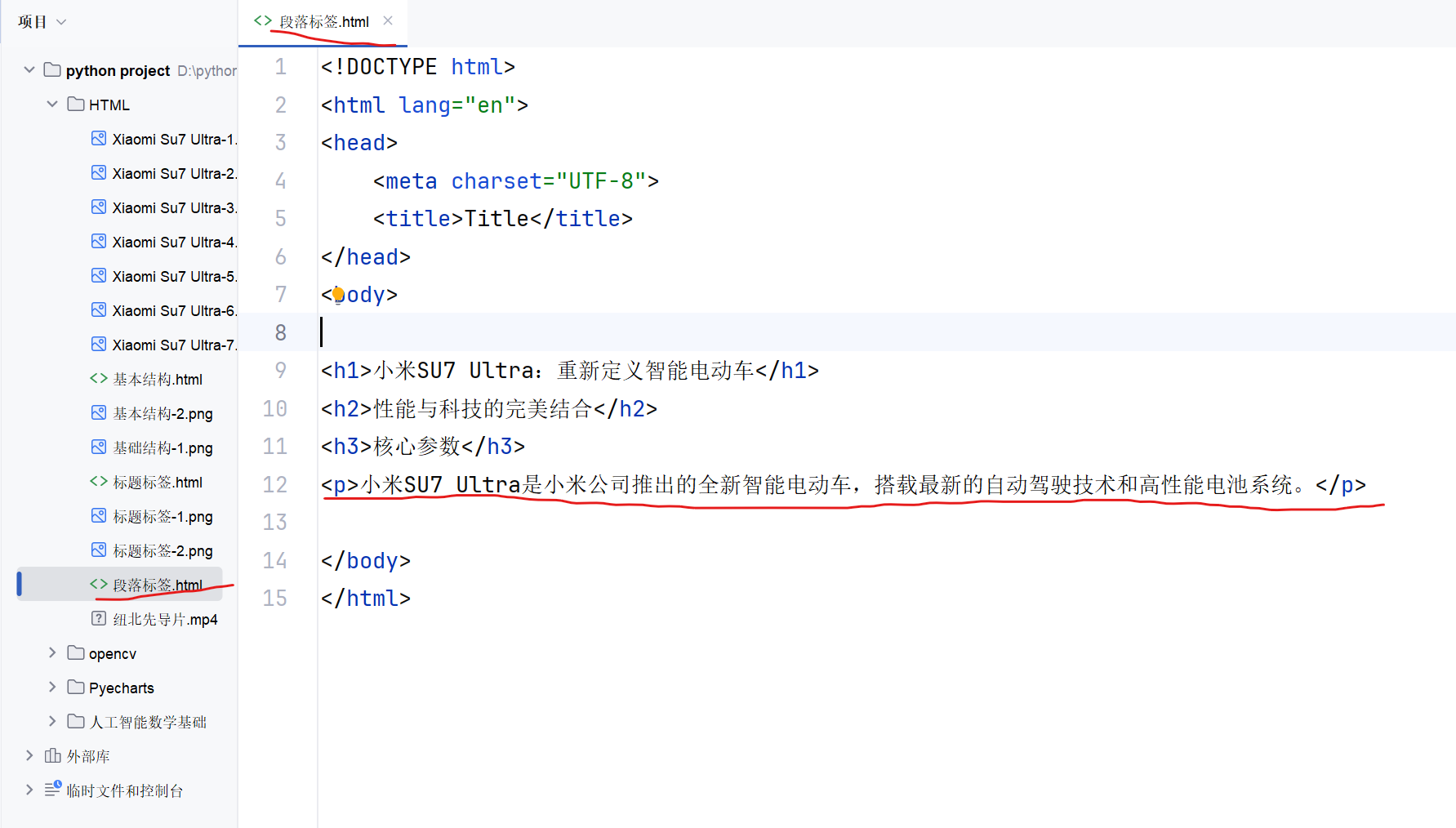Screen dimensions: 1456x828
Task: Expand the 外部库 node
Action: pos(29,755)
